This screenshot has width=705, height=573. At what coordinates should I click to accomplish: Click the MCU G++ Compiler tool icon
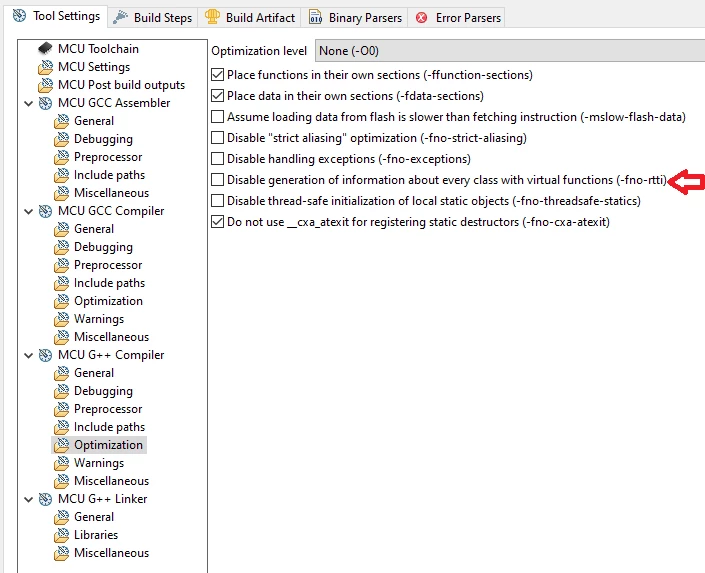[45, 355]
